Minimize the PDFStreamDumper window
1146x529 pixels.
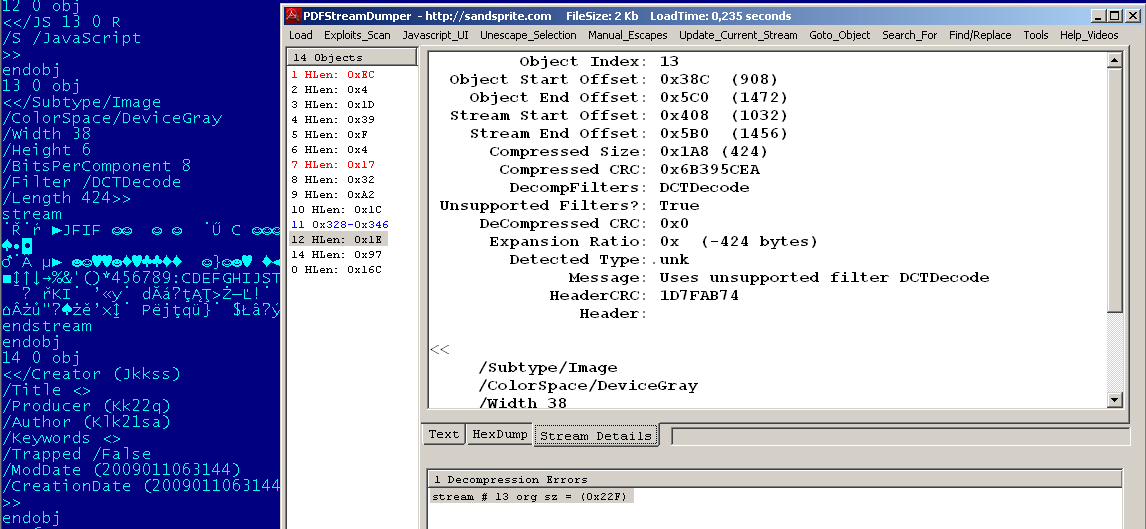pos(1099,15)
